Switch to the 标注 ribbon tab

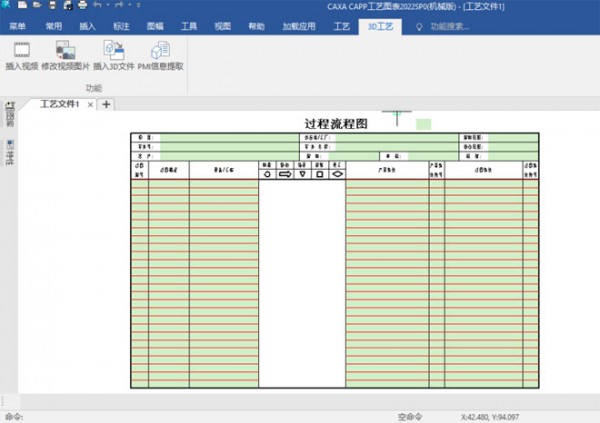click(121, 26)
